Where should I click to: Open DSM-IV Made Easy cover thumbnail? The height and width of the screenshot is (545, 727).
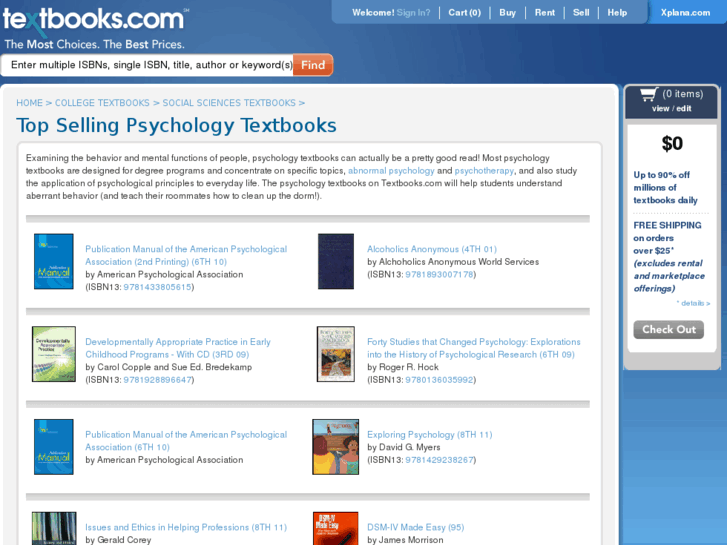[x=336, y=528]
